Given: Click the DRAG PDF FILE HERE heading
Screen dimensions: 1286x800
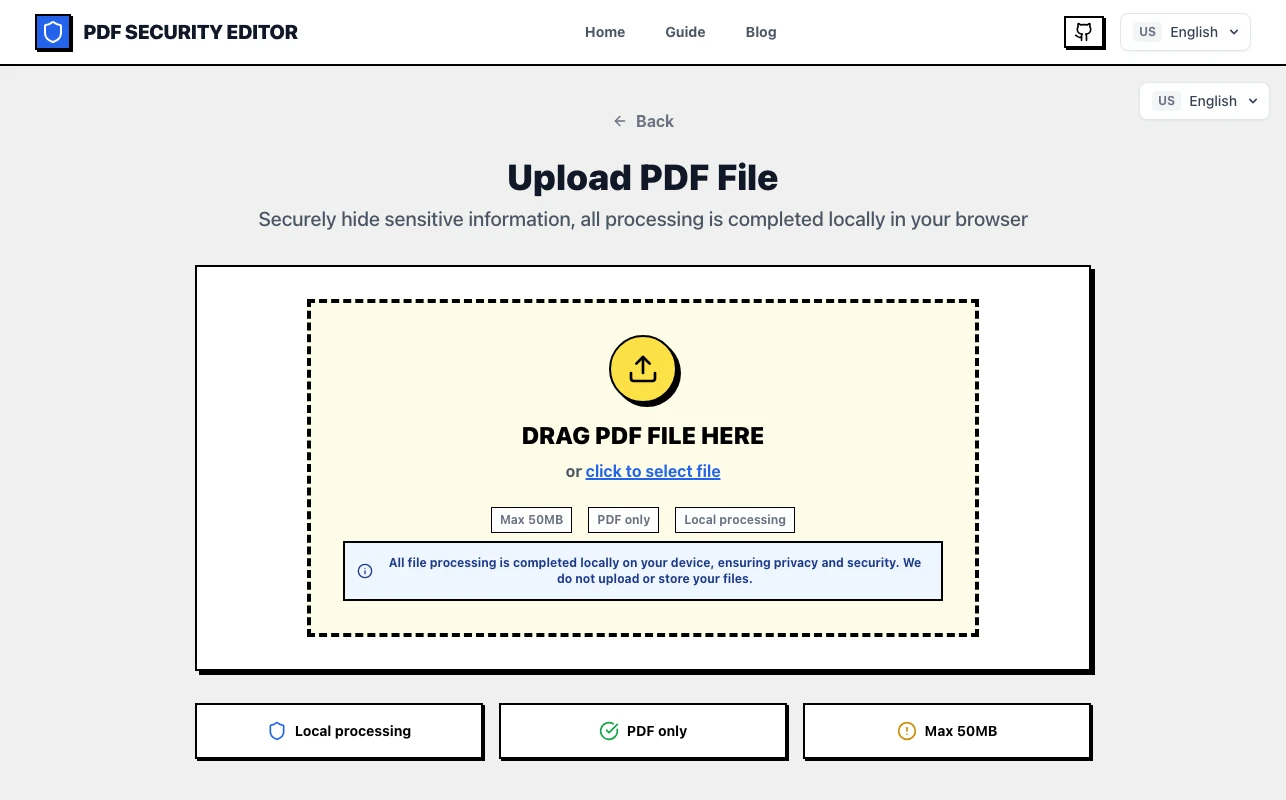Looking at the screenshot, I should (x=643, y=436).
